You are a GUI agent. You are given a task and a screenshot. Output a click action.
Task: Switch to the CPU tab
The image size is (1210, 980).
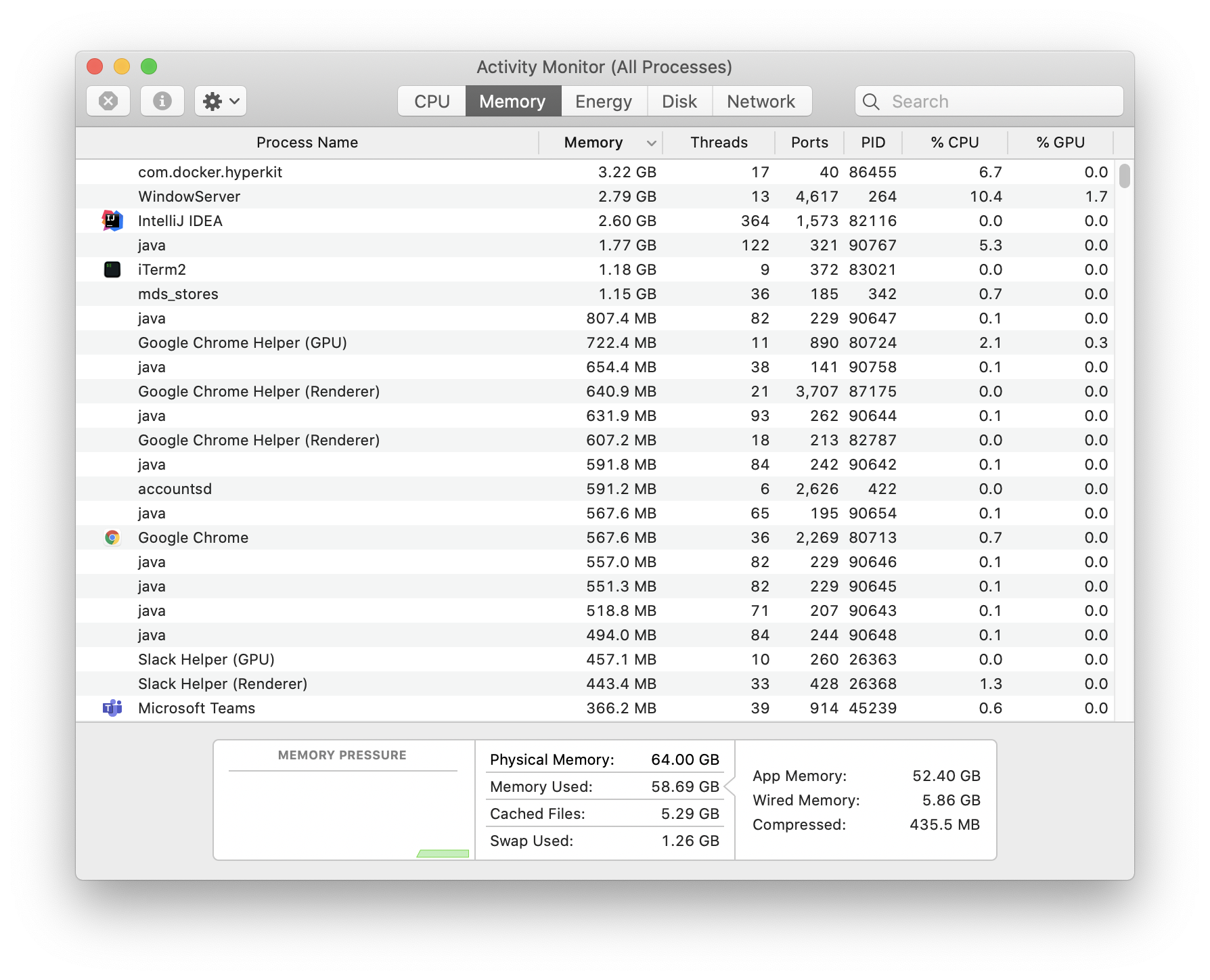[x=432, y=101]
